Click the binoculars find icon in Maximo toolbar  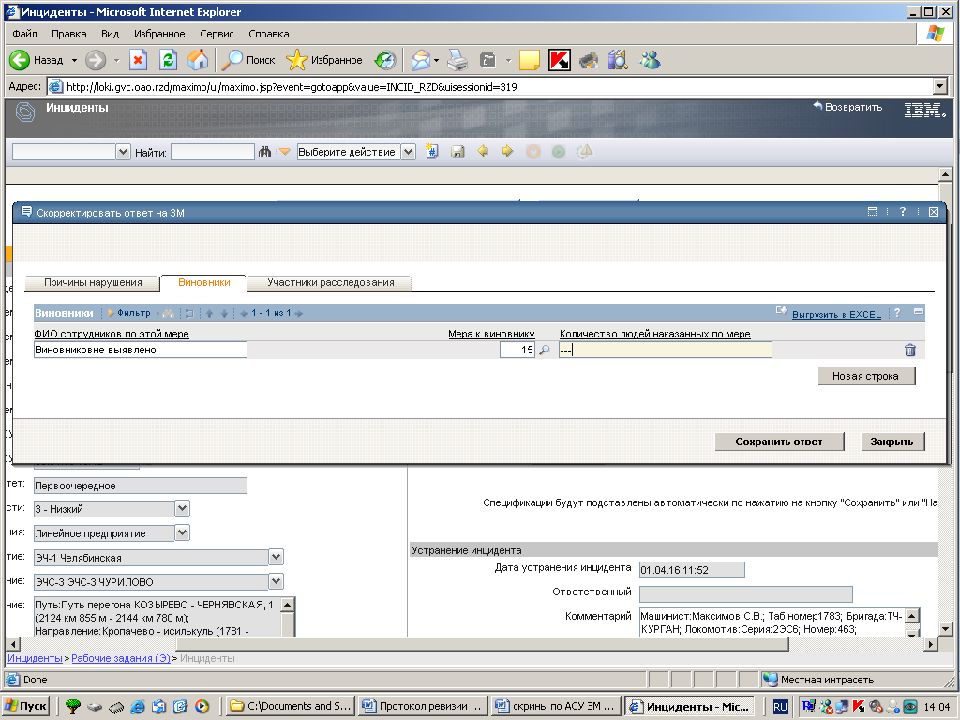tap(264, 151)
